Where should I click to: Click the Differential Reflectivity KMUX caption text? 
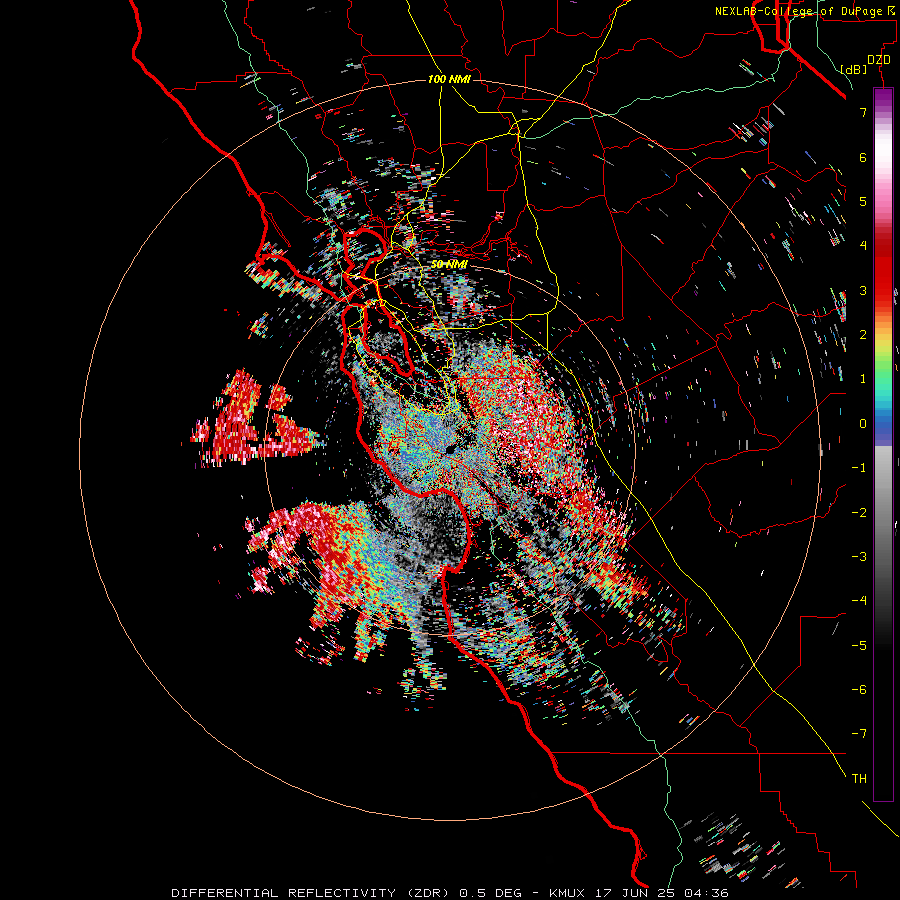[x=450, y=893]
